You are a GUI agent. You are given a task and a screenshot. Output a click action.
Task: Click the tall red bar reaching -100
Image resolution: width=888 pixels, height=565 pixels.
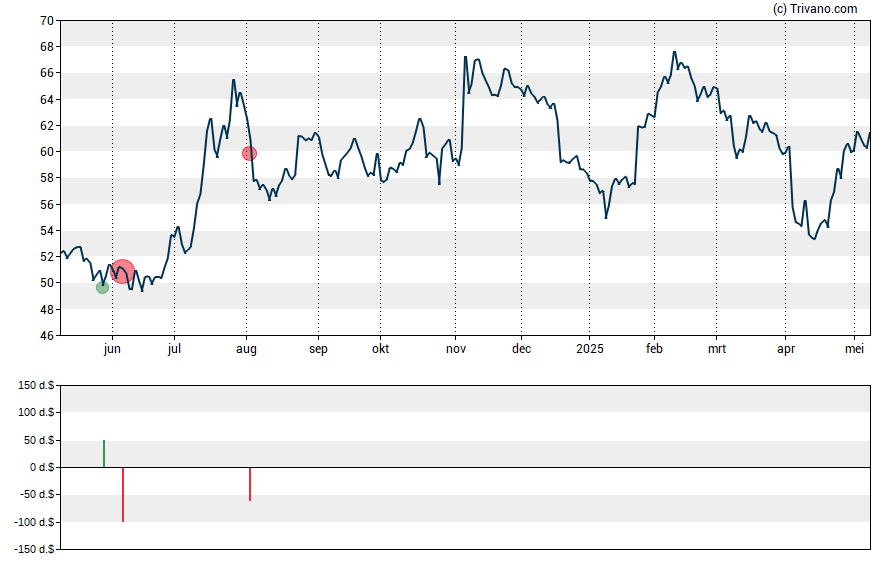click(123, 495)
